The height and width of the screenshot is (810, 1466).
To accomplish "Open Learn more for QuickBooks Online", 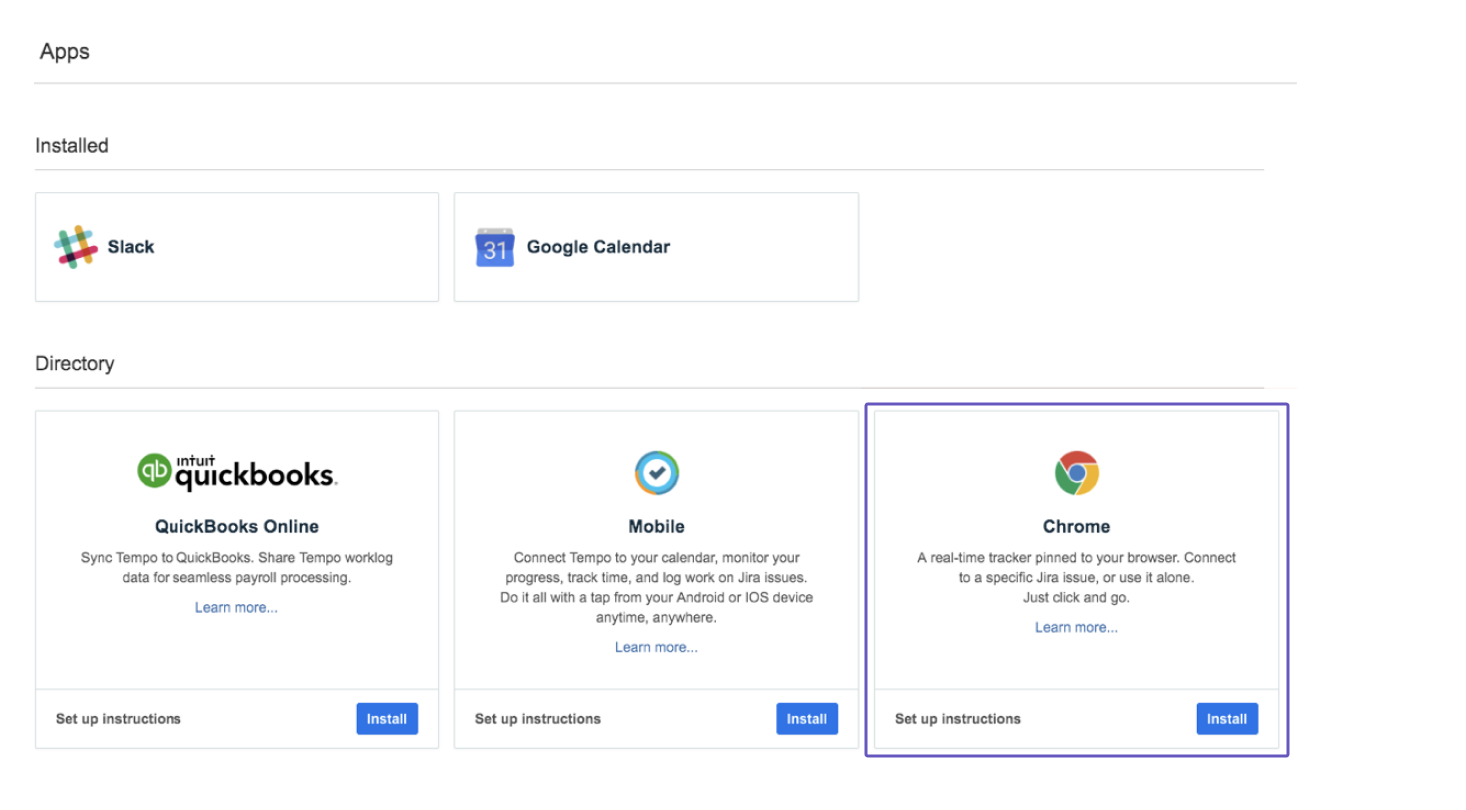I will (237, 607).
